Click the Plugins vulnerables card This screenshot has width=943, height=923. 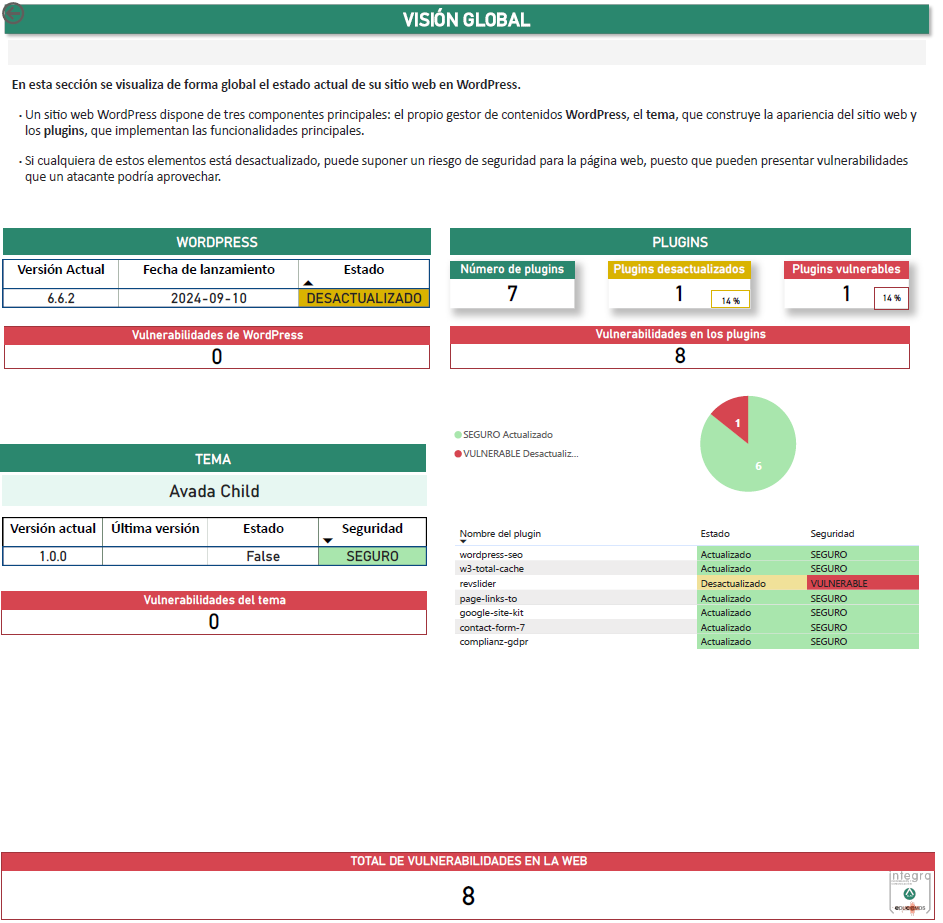(x=846, y=285)
